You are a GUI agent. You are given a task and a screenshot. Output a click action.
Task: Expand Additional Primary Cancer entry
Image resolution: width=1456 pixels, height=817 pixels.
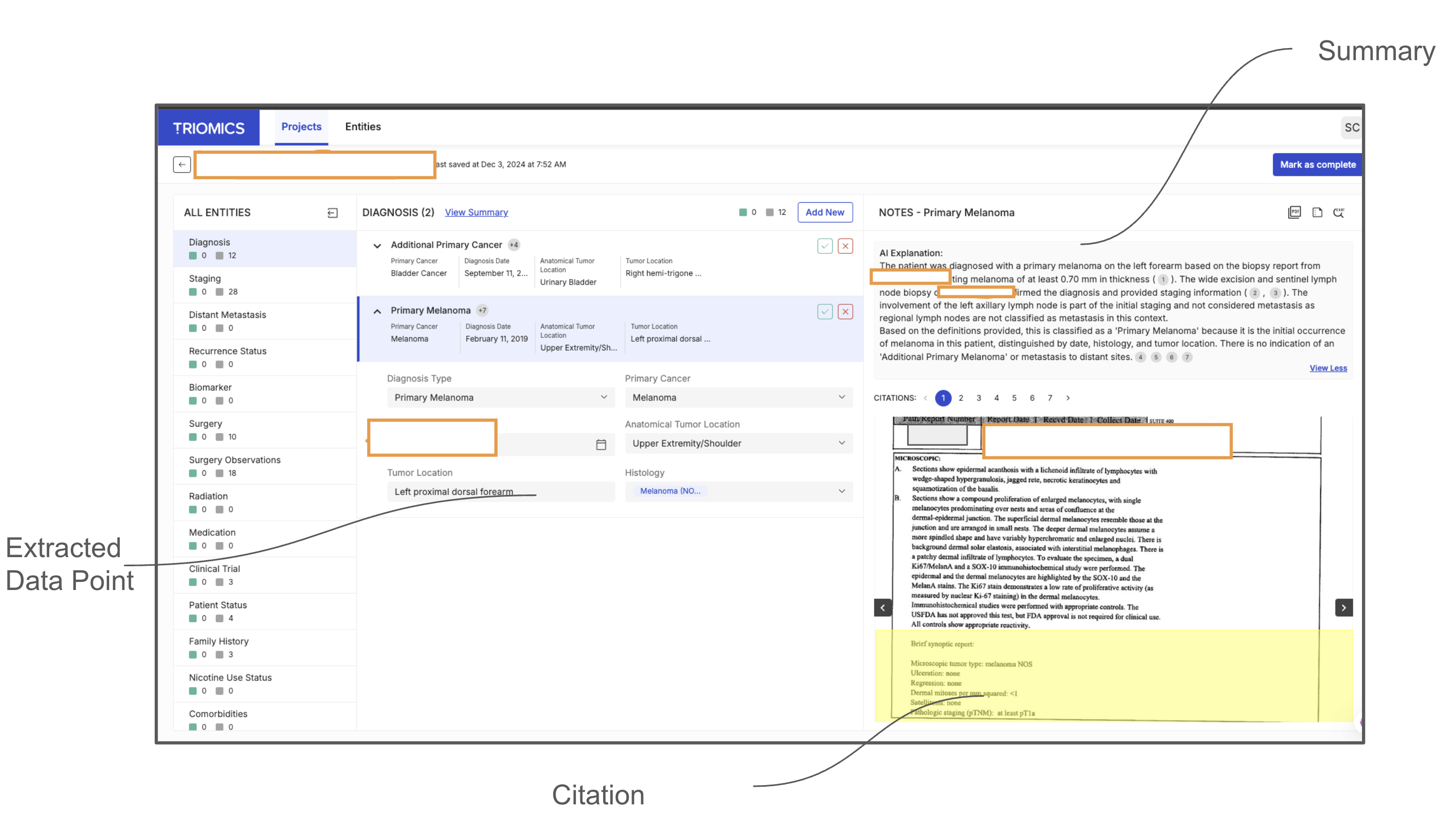pos(377,245)
